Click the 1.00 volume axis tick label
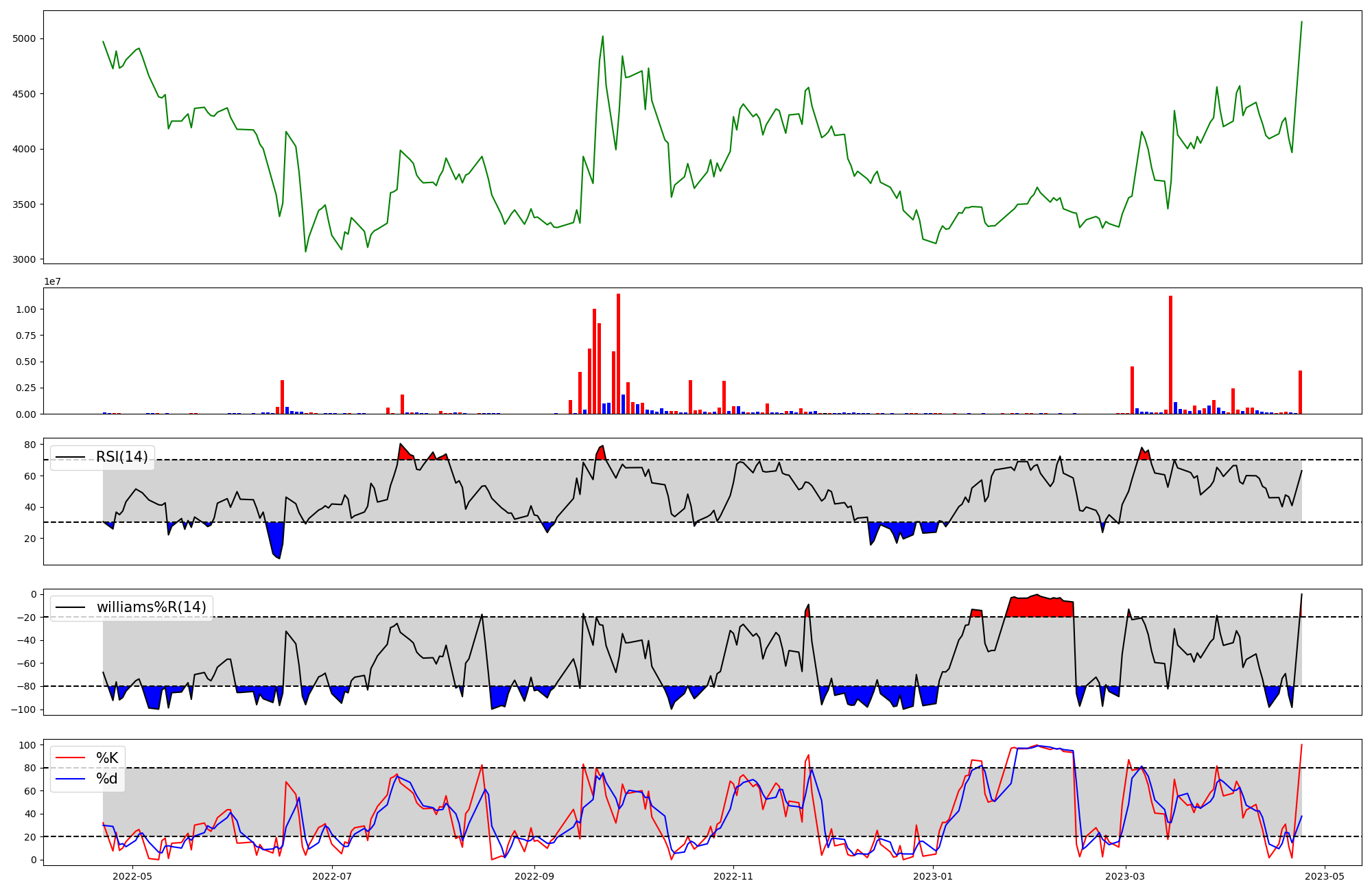The width and height of the screenshot is (1372, 892). click(26, 309)
